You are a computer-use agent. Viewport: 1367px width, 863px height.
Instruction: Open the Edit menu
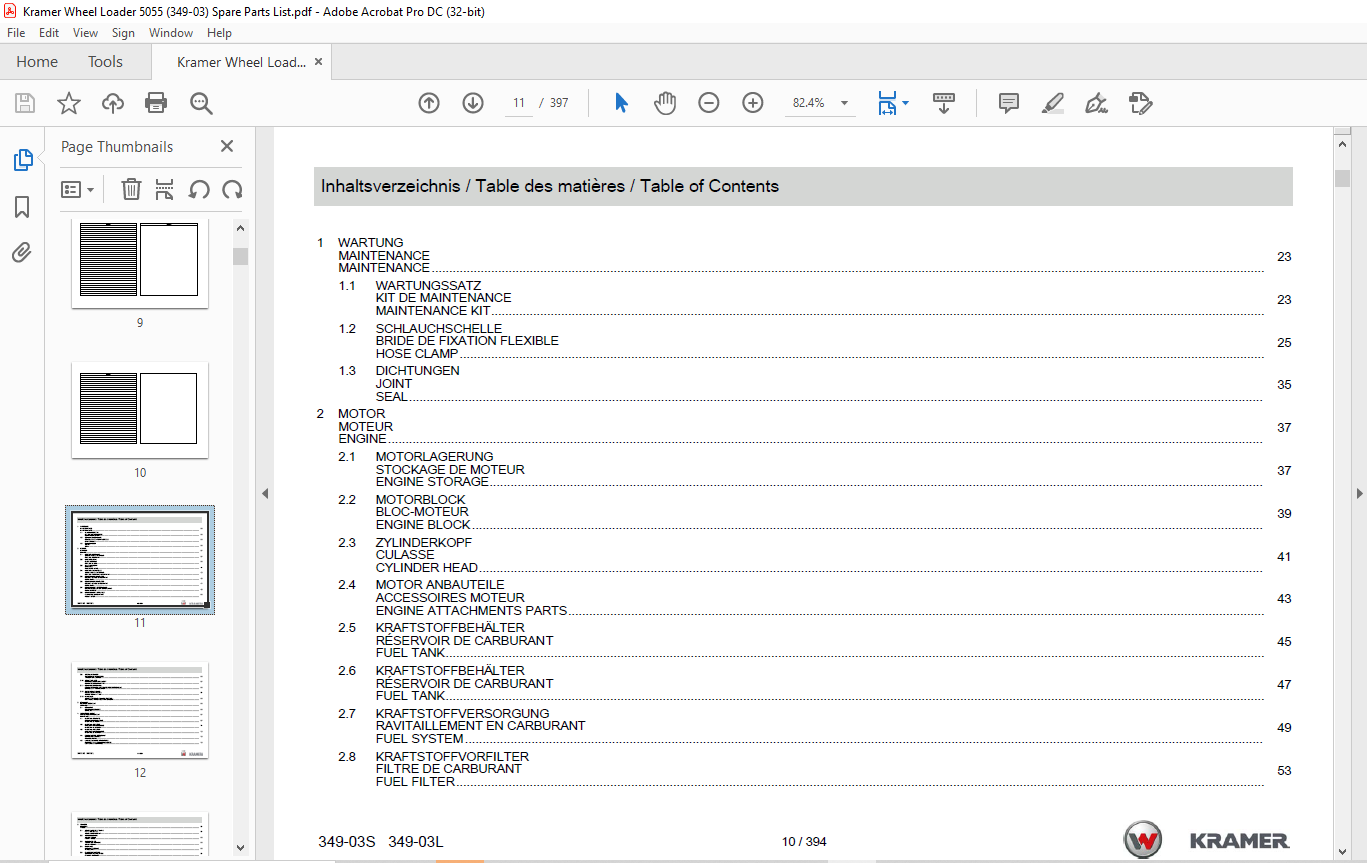point(49,33)
